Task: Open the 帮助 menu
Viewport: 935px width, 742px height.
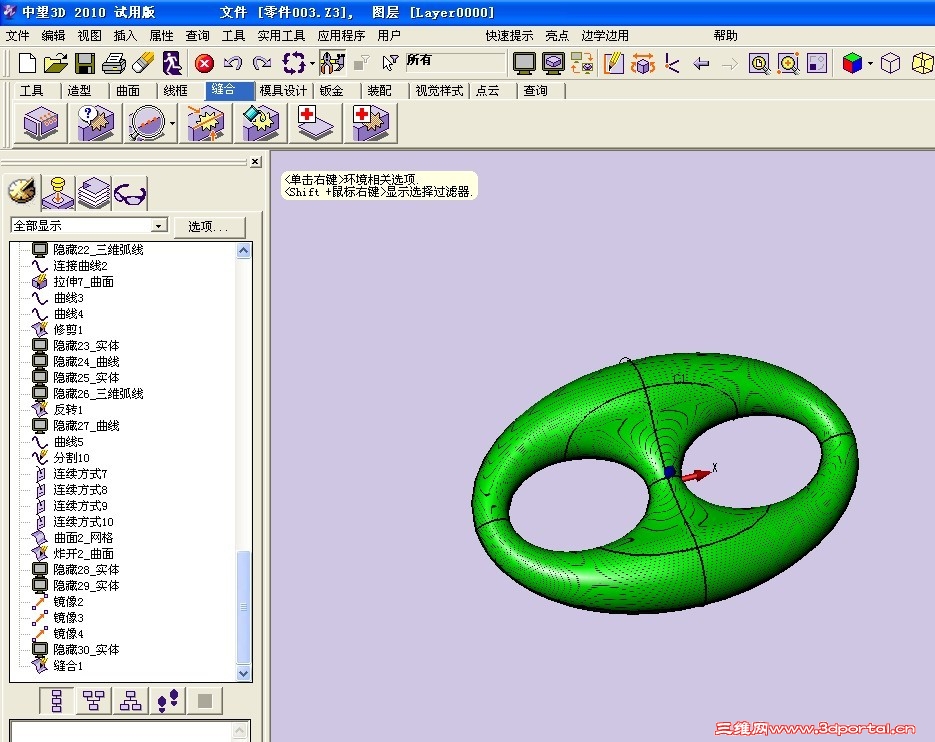Action: pos(726,36)
